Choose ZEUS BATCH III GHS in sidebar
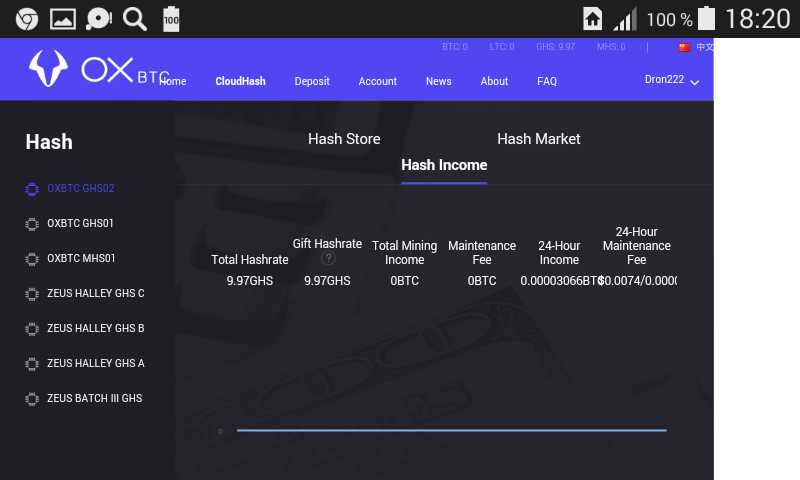Image resolution: width=800 pixels, height=480 pixels. click(94, 398)
